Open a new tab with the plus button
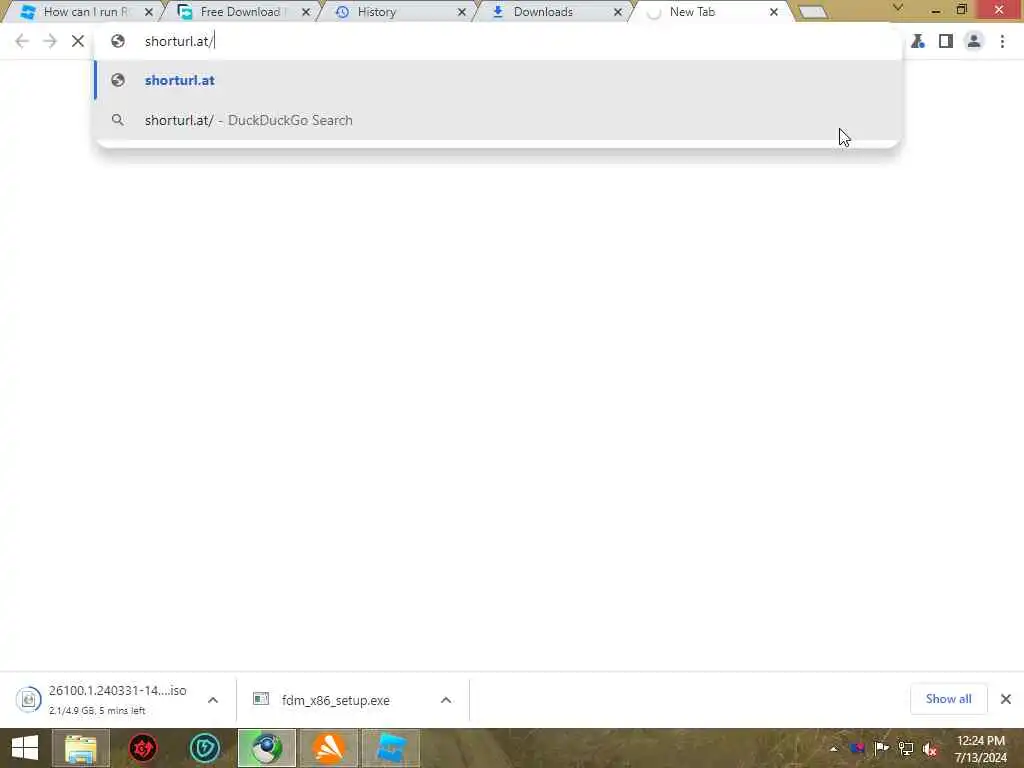The width and height of the screenshot is (1024, 768). click(813, 12)
